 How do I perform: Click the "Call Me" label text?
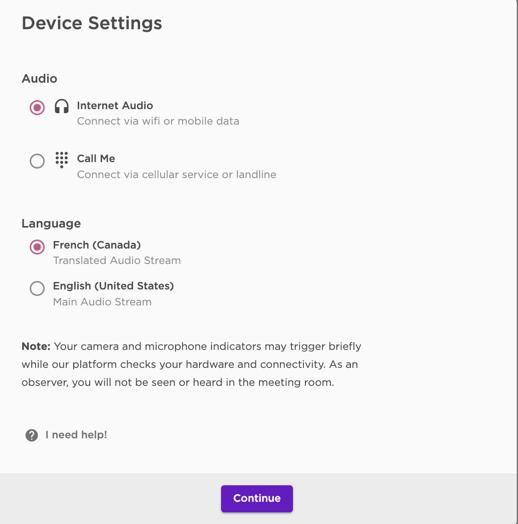pyautogui.click(x=96, y=158)
